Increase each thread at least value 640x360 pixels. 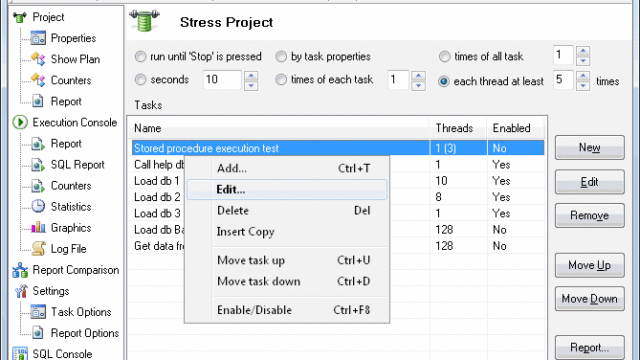click(x=583, y=76)
